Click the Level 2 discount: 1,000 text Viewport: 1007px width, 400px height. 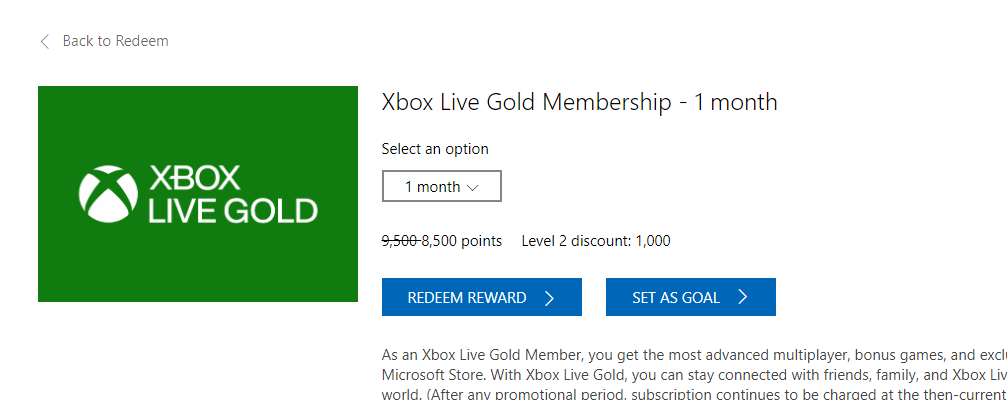[596, 241]
